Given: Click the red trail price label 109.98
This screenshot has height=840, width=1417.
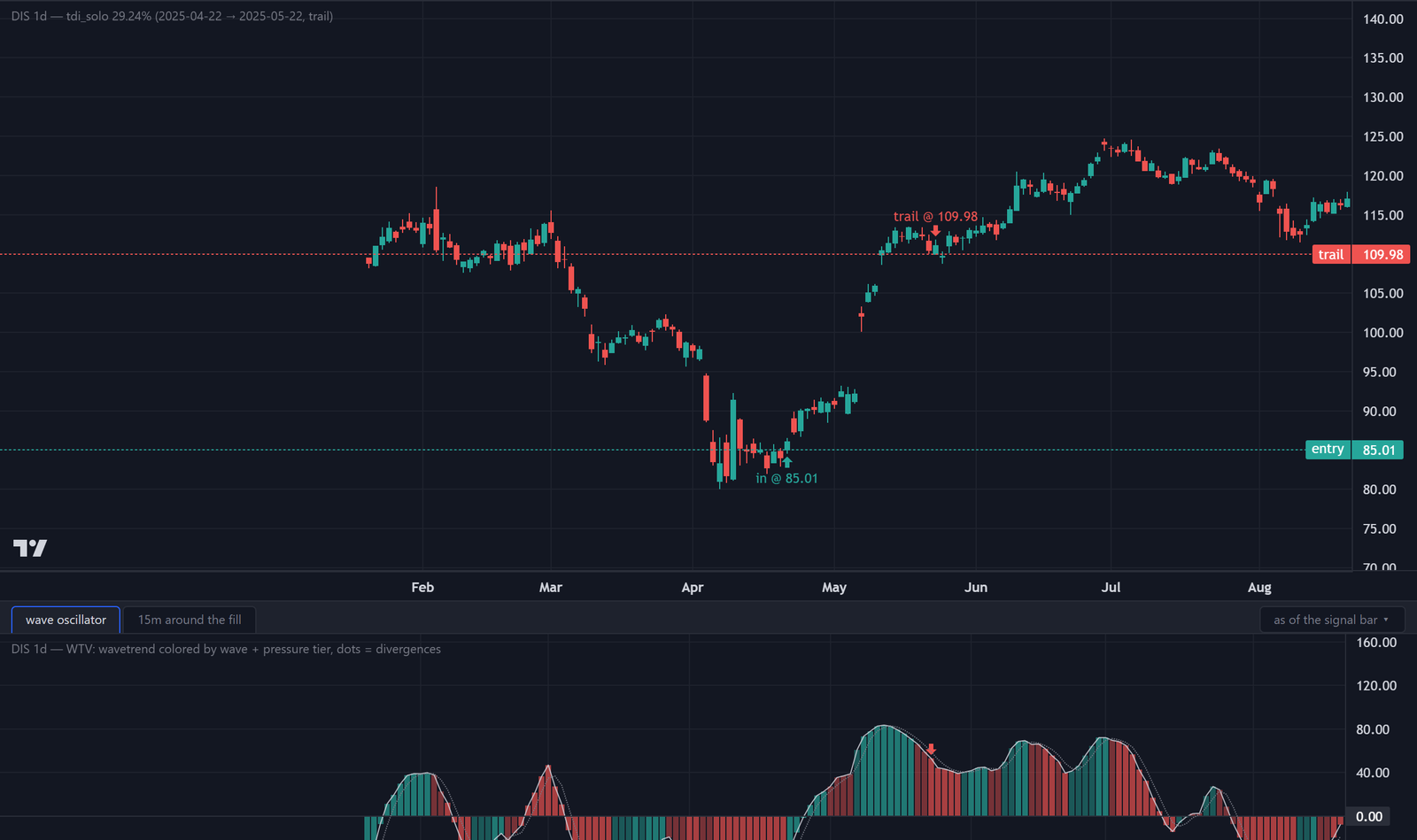Looking at the screenshot, I should [1382, 255].
